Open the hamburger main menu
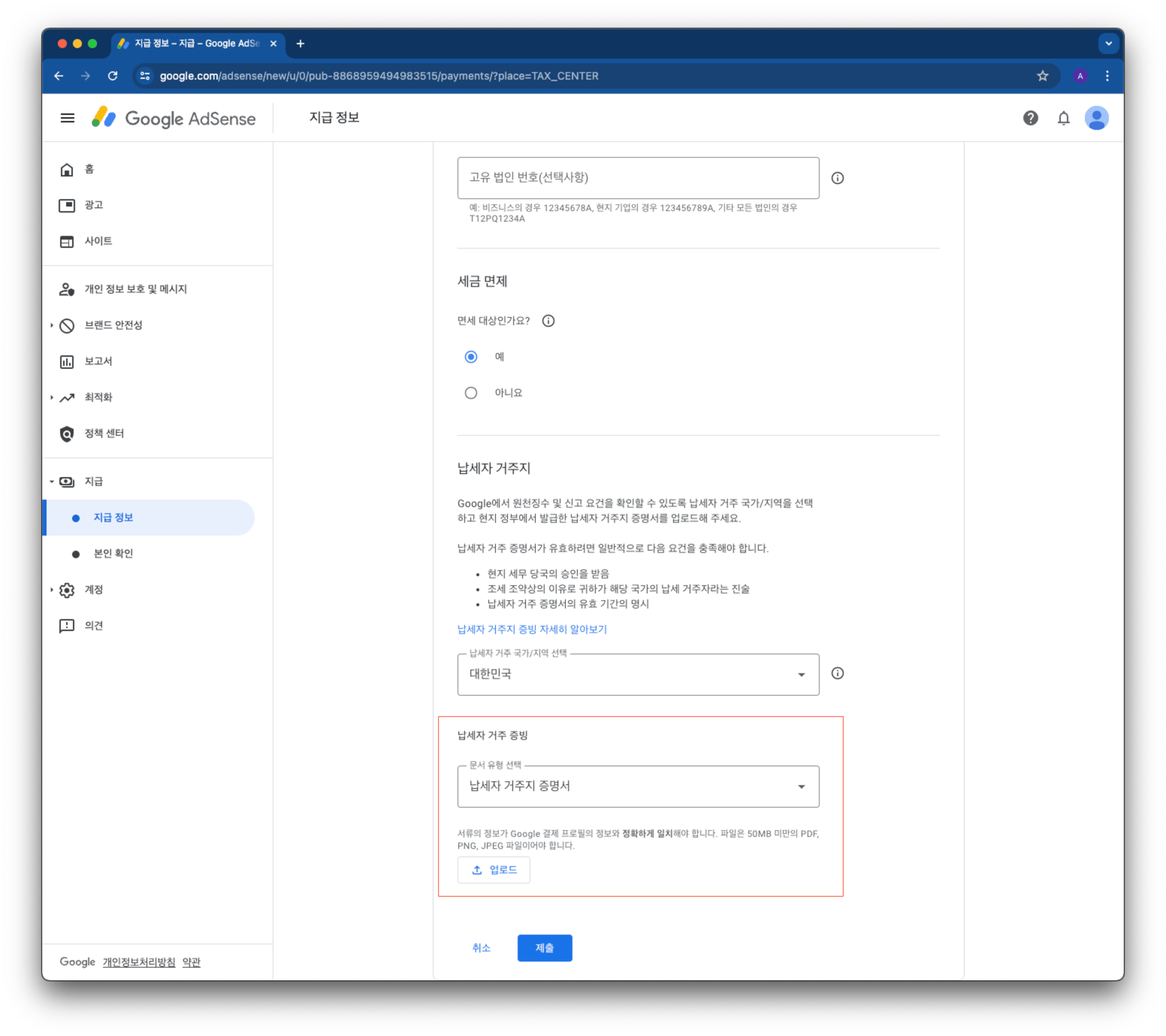This screenshot has height=1036, width=1166. coord(68,118)
